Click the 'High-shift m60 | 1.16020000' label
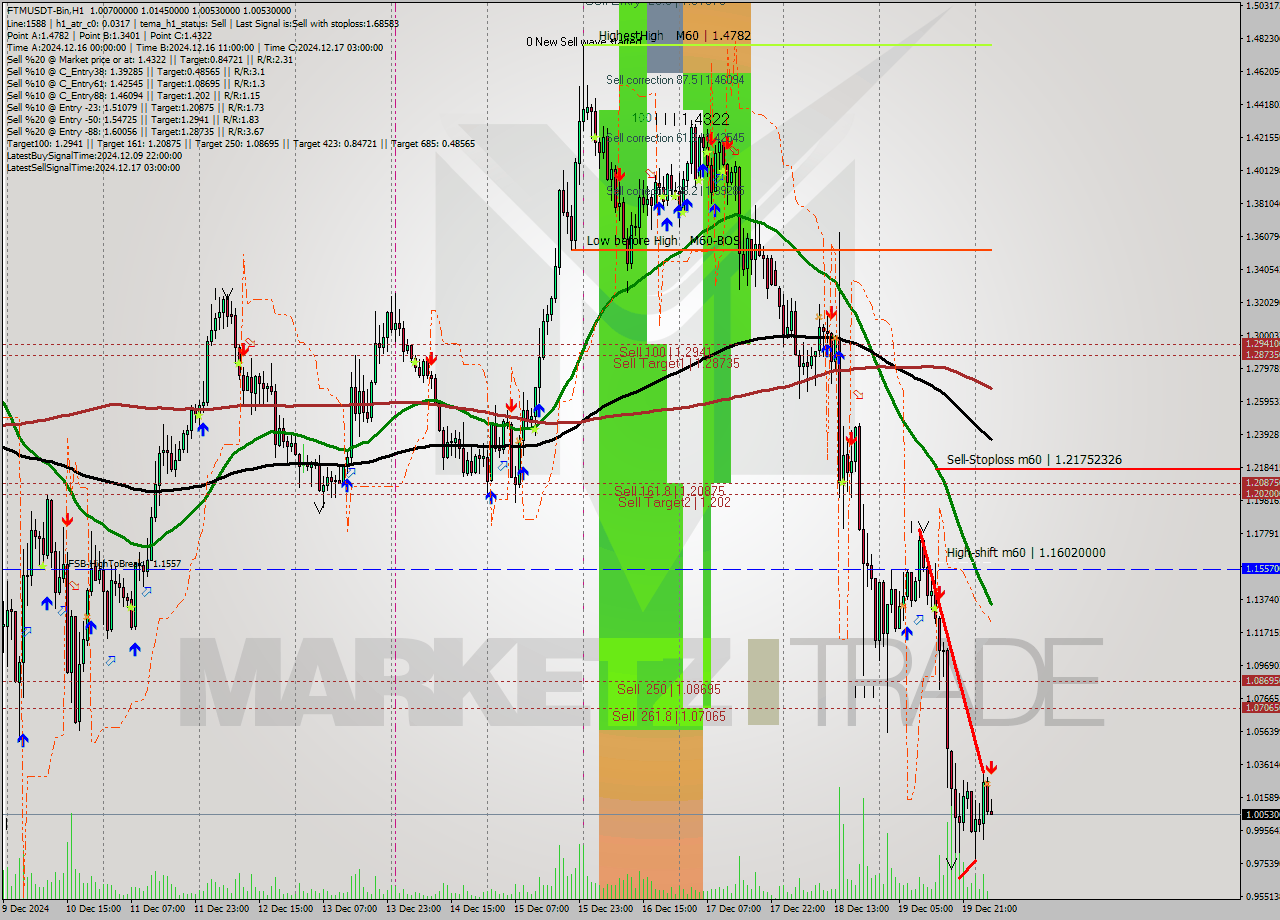This screenshot has height=920, width=1280. pyautogui.click(x=1026, y=552)
